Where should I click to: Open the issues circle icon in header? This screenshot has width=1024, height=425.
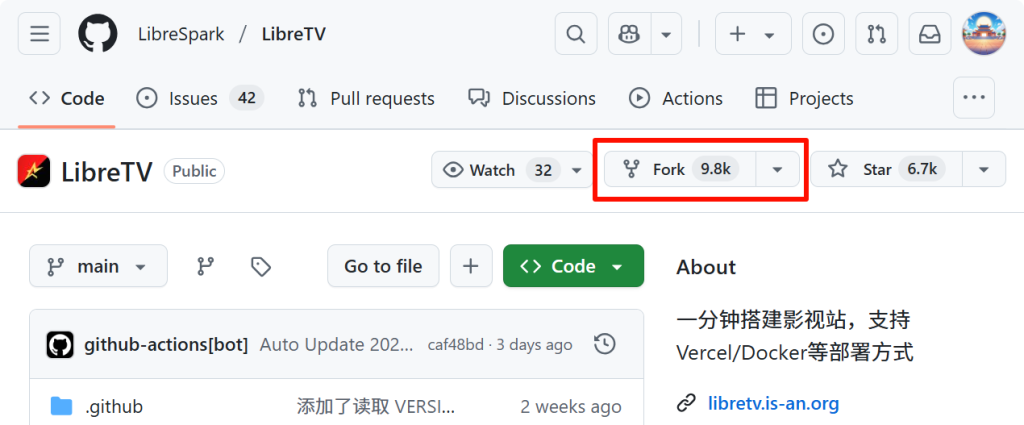pyautogui.click(x=823, y=33)
